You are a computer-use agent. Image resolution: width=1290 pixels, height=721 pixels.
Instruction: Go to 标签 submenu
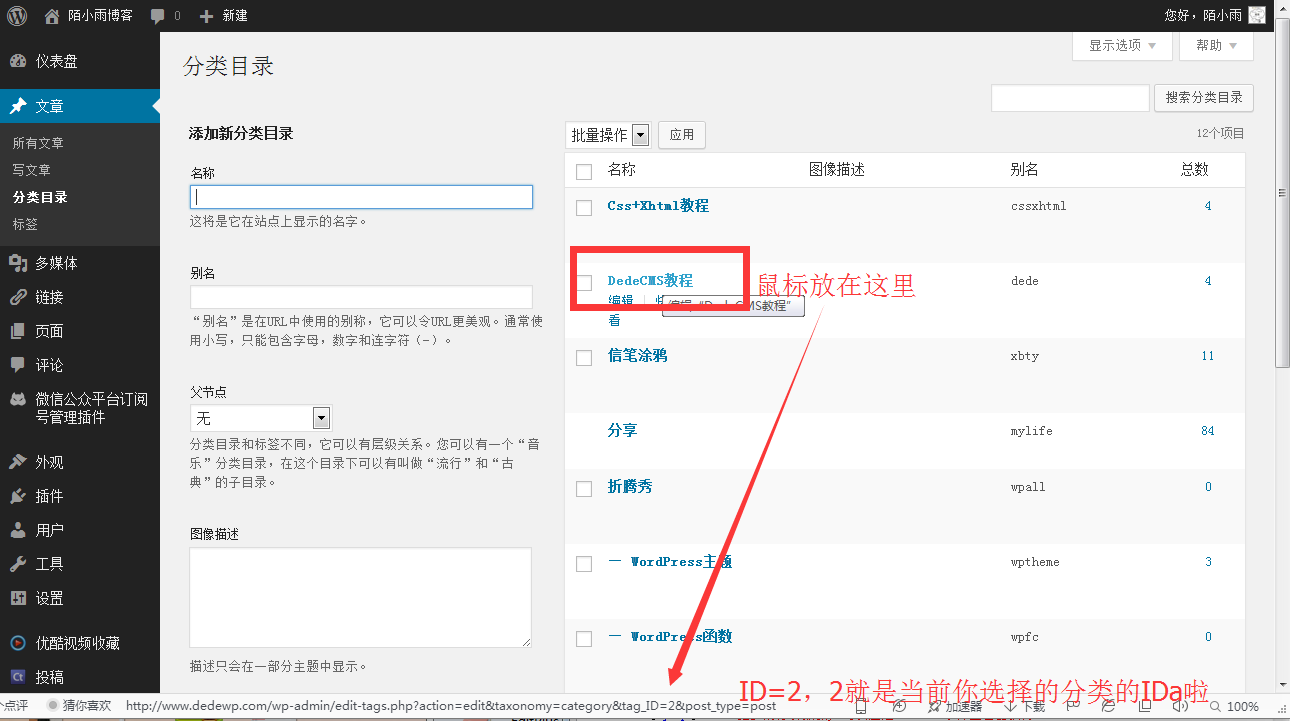(x=25, y=224)
